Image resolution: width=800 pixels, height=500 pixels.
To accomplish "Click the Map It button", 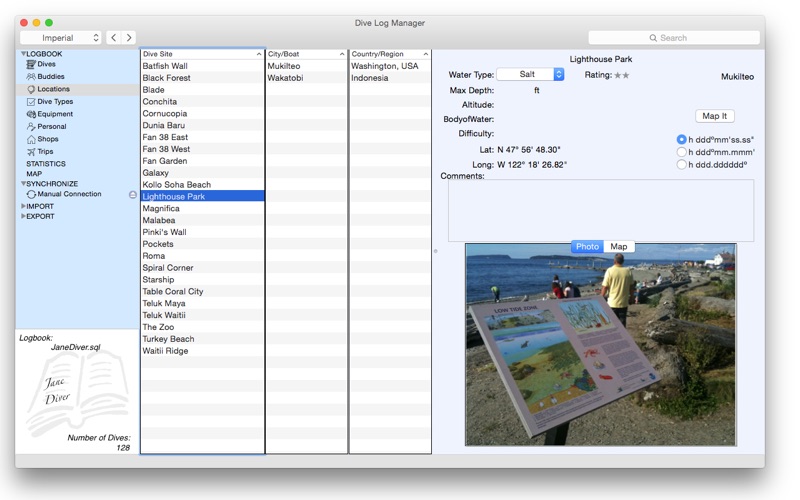I will pos(714,116).
